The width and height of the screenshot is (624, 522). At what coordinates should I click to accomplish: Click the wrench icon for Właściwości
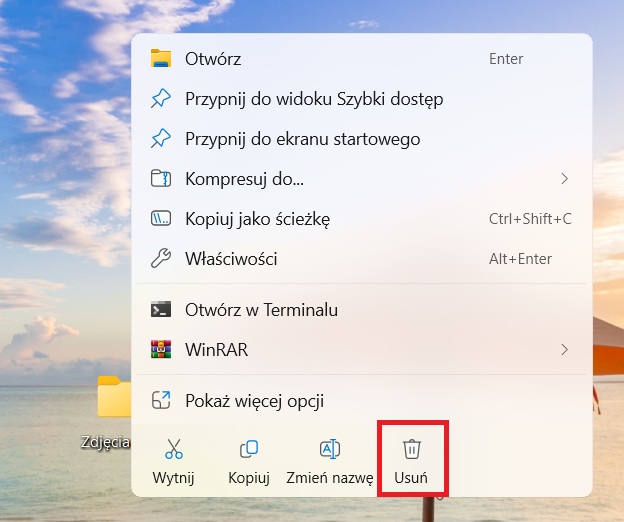[161, 259]
